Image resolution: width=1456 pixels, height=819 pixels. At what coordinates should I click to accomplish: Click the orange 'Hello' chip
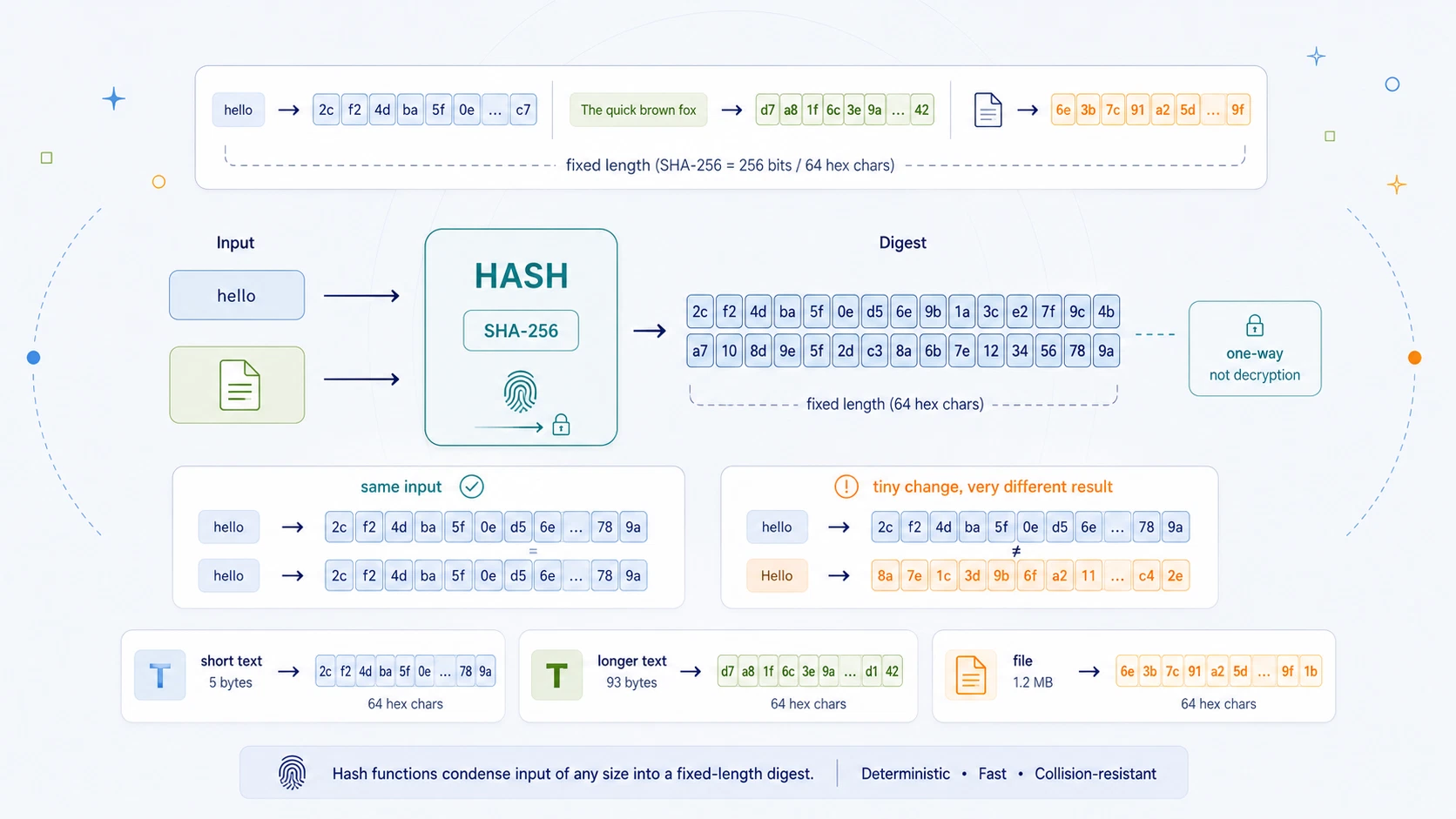tap(777, 575)
